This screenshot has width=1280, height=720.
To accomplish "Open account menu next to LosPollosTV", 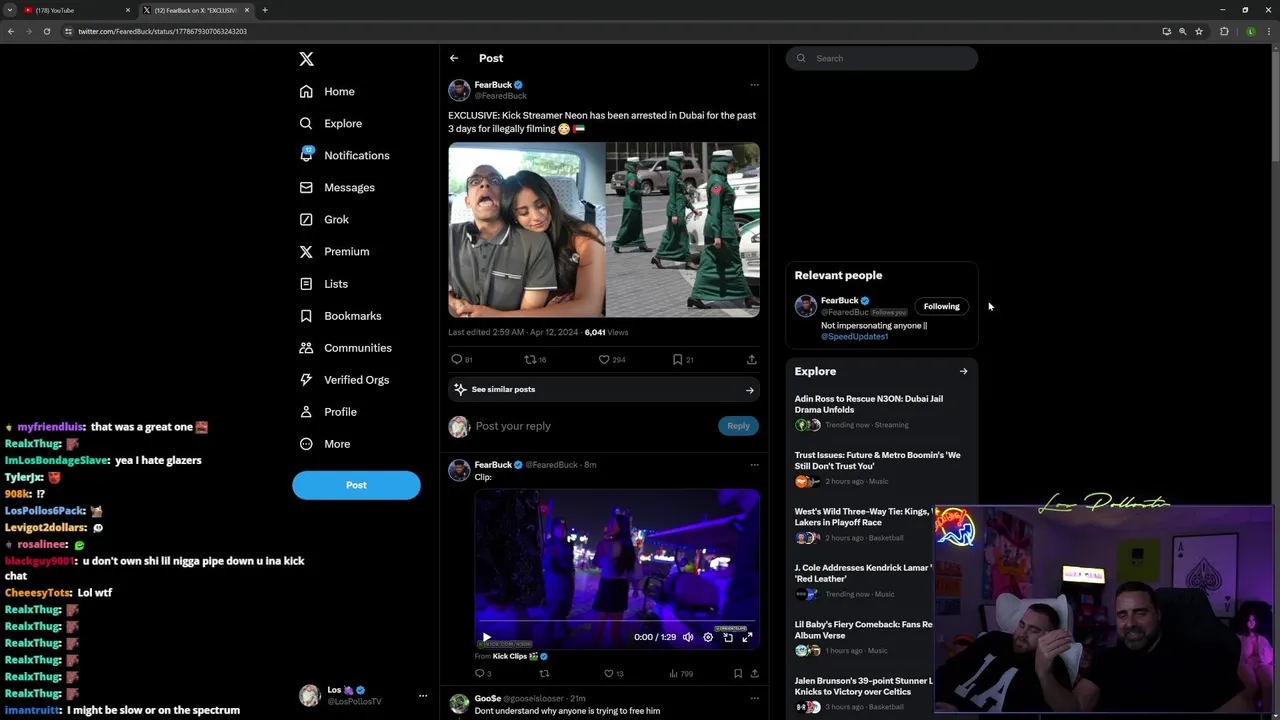I will pos(423,695).
